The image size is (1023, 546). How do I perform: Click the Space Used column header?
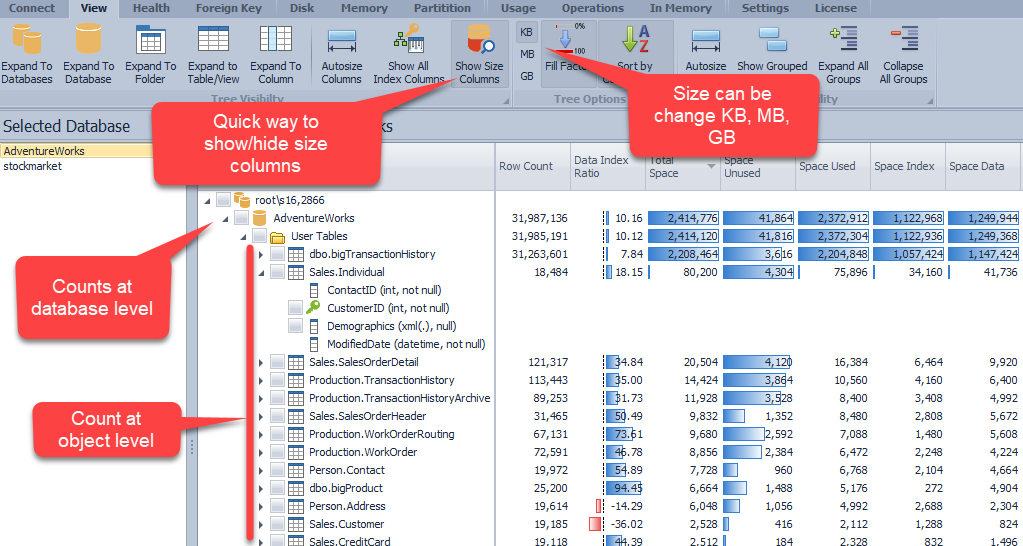point(833,166)
